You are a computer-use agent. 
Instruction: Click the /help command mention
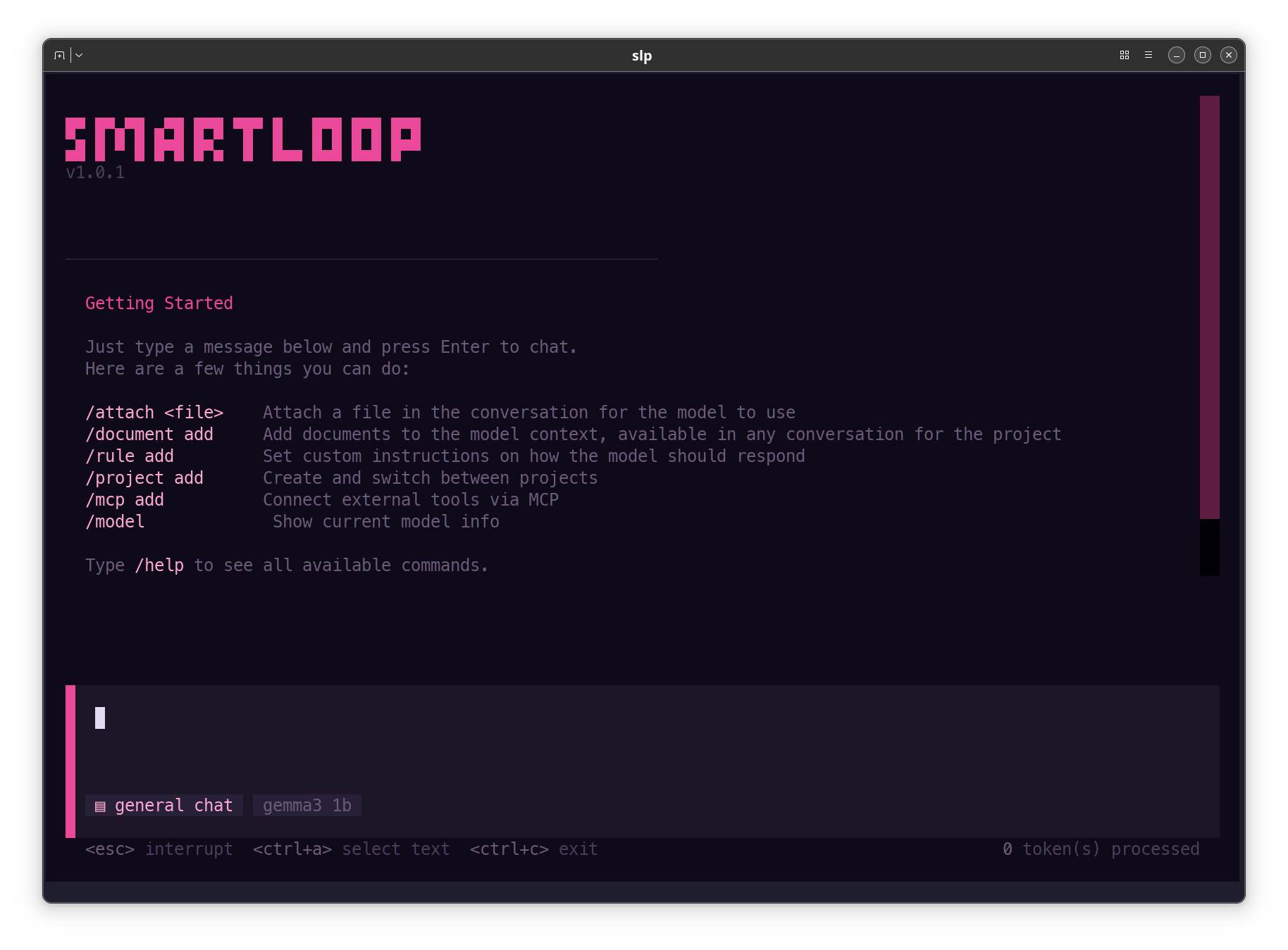(159, 565)
